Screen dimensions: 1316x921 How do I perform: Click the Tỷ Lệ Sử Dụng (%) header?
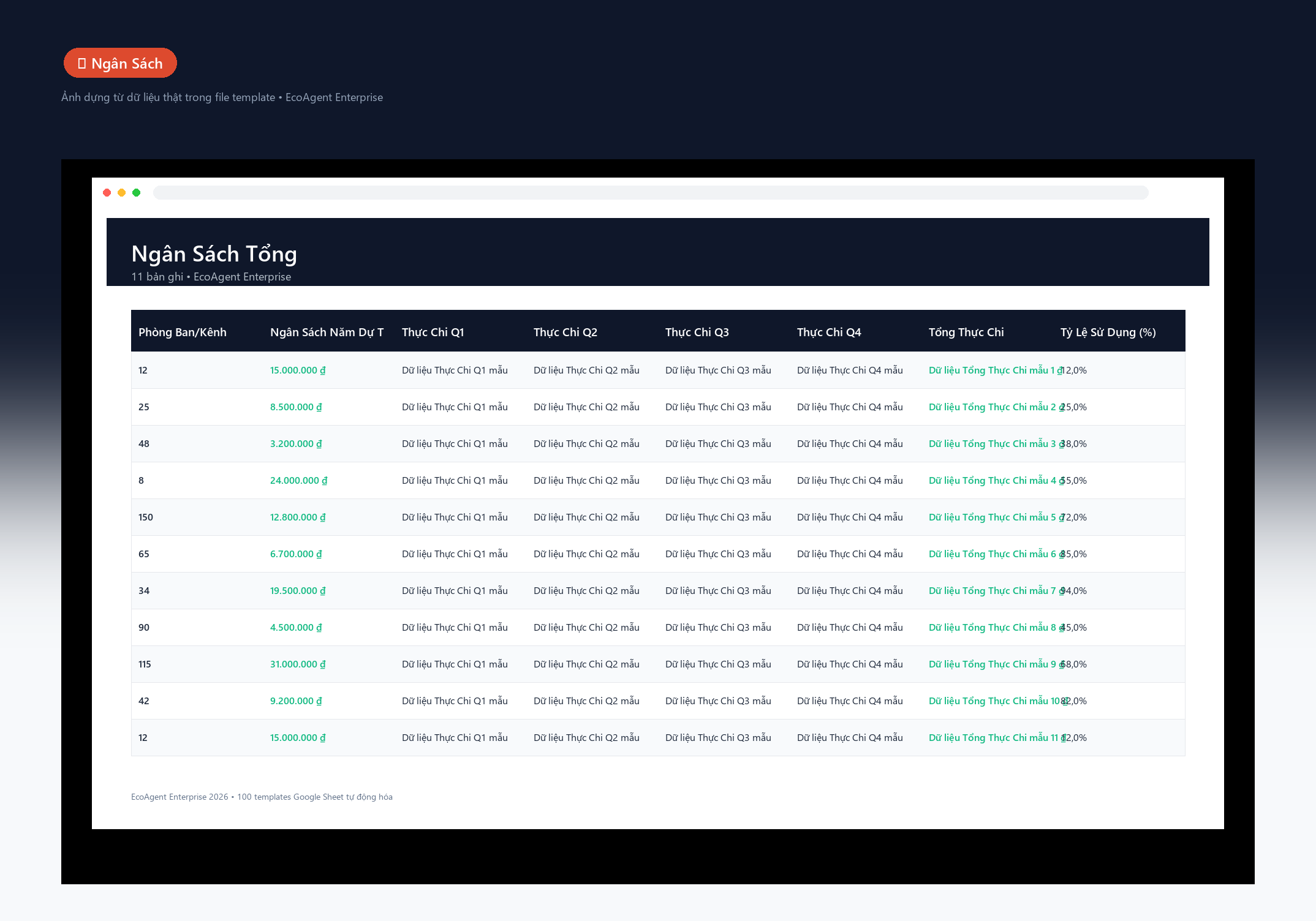1108,333
